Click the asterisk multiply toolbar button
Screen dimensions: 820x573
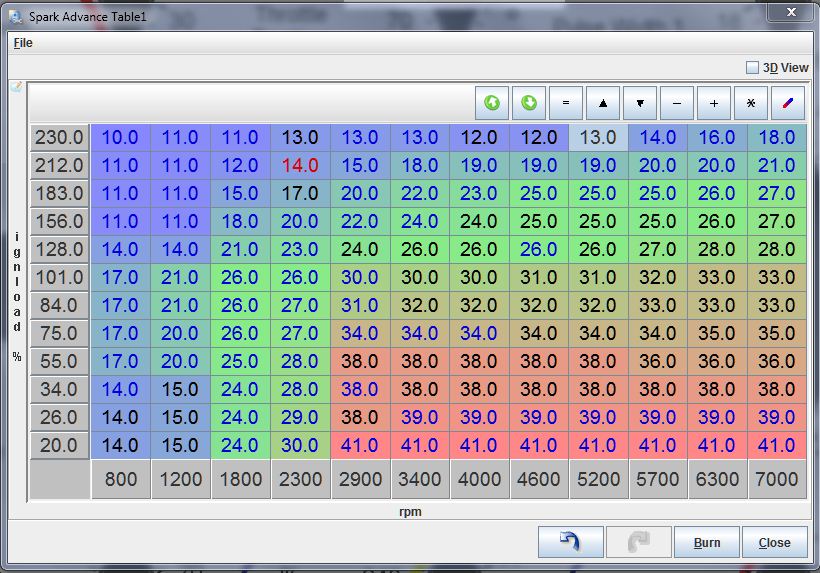coord(751,103)
